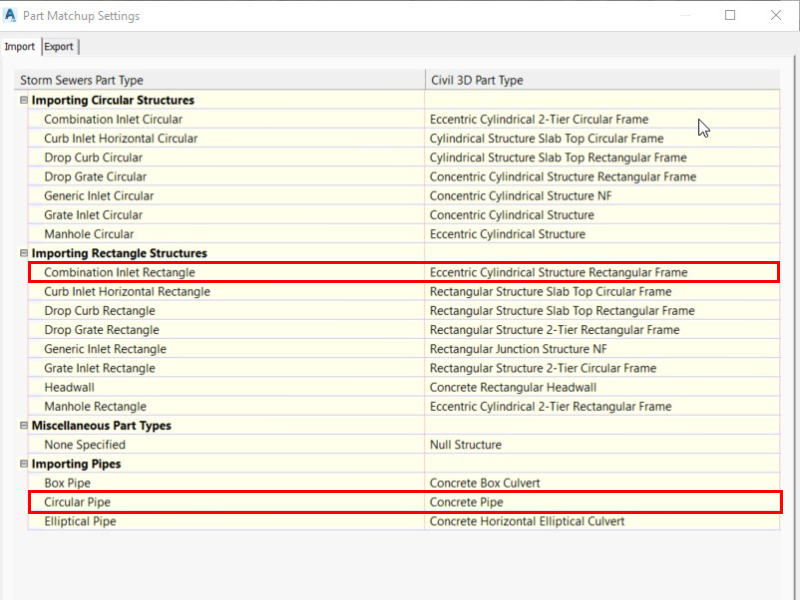Viewport: 800px width, 600px height.
Task: Click the Civil 3D Part Type column header
Action: (x=603, y=80)
